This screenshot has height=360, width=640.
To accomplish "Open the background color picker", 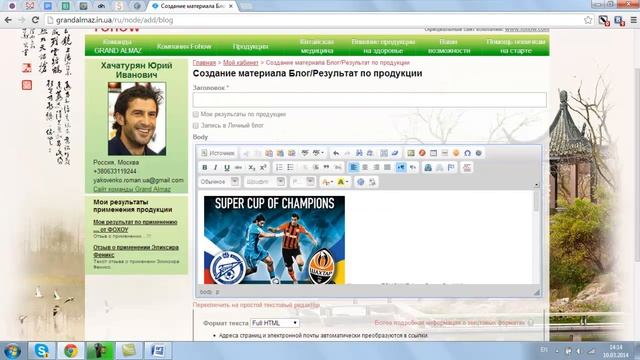I will tap(342, 182).
